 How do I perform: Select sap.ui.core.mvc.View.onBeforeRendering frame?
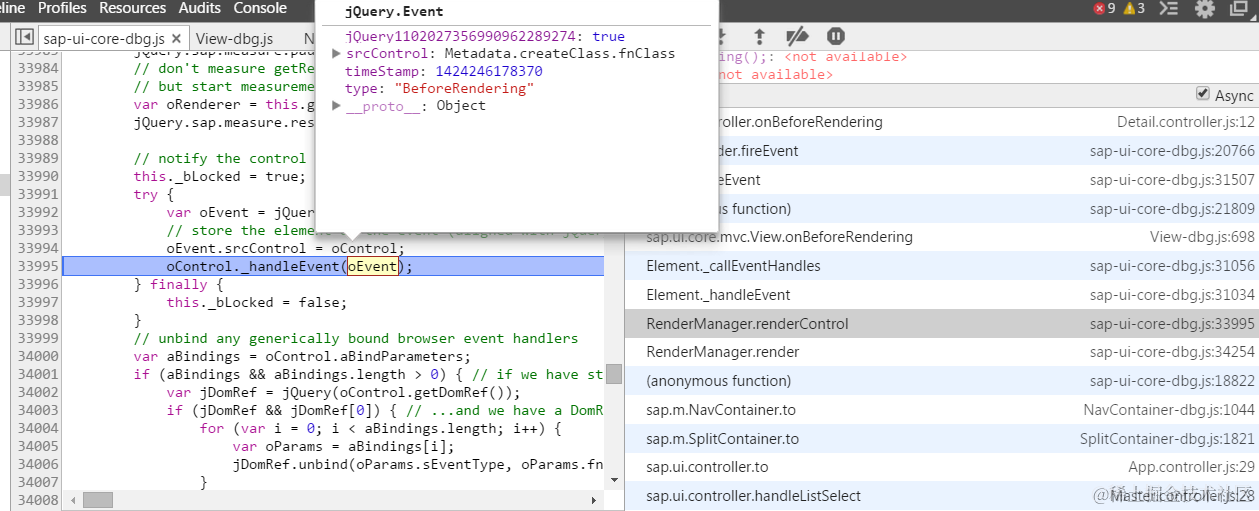(941, 237)
